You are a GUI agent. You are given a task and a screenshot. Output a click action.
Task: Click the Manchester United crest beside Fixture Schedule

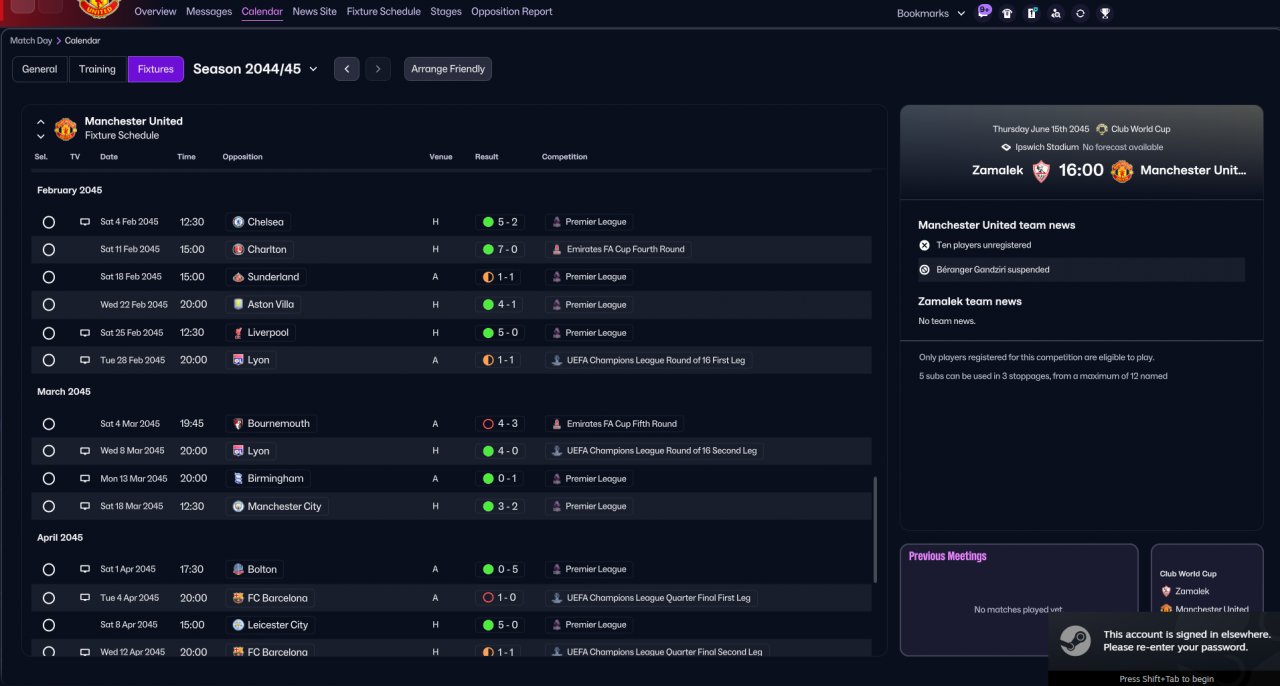click(65, 129)
